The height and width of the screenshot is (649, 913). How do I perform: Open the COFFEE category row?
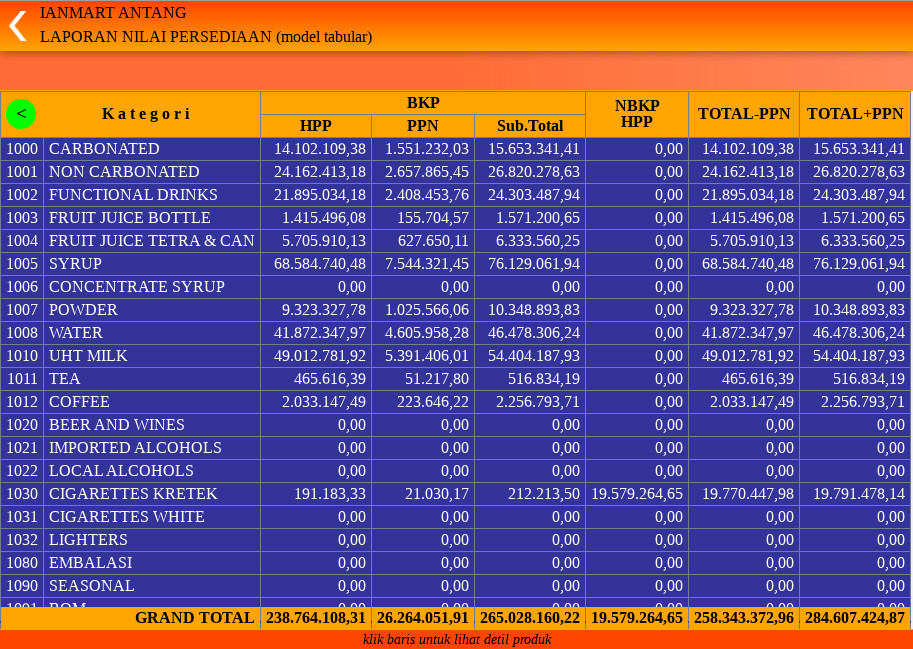(x=79, y=402)
